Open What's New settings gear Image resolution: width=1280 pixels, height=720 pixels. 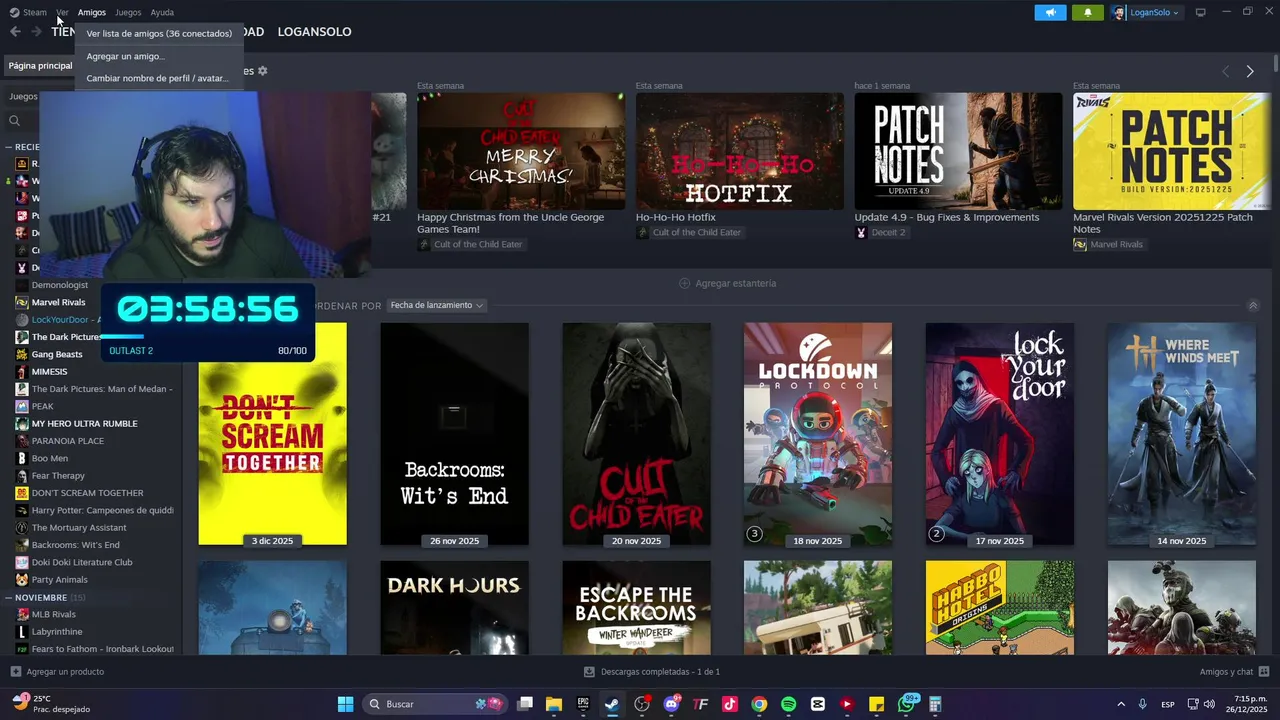[x=263, y=71]
